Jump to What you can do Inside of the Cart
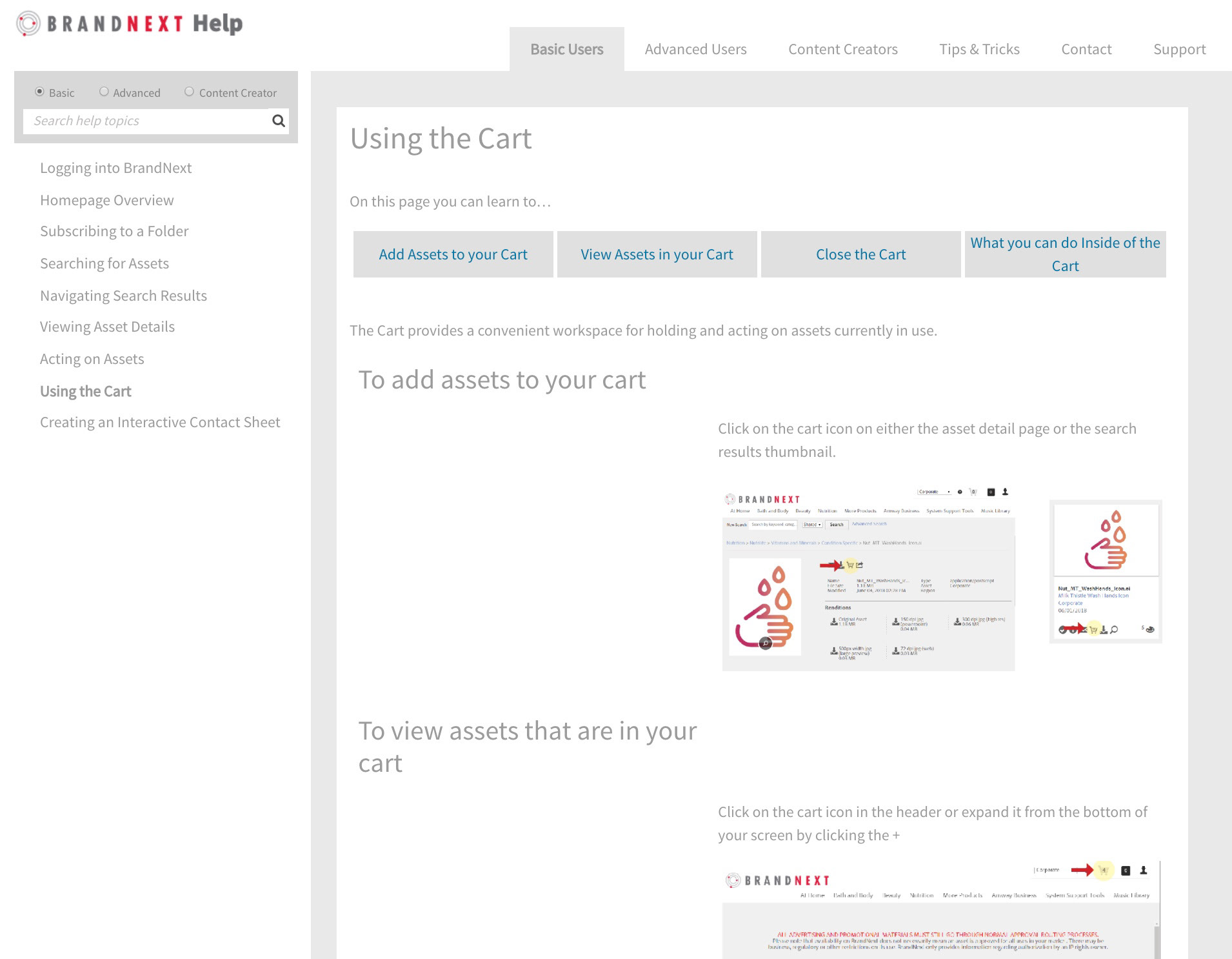Image resolution: width=1232 pixels, height=959 pixels. tap(1066, 254)
